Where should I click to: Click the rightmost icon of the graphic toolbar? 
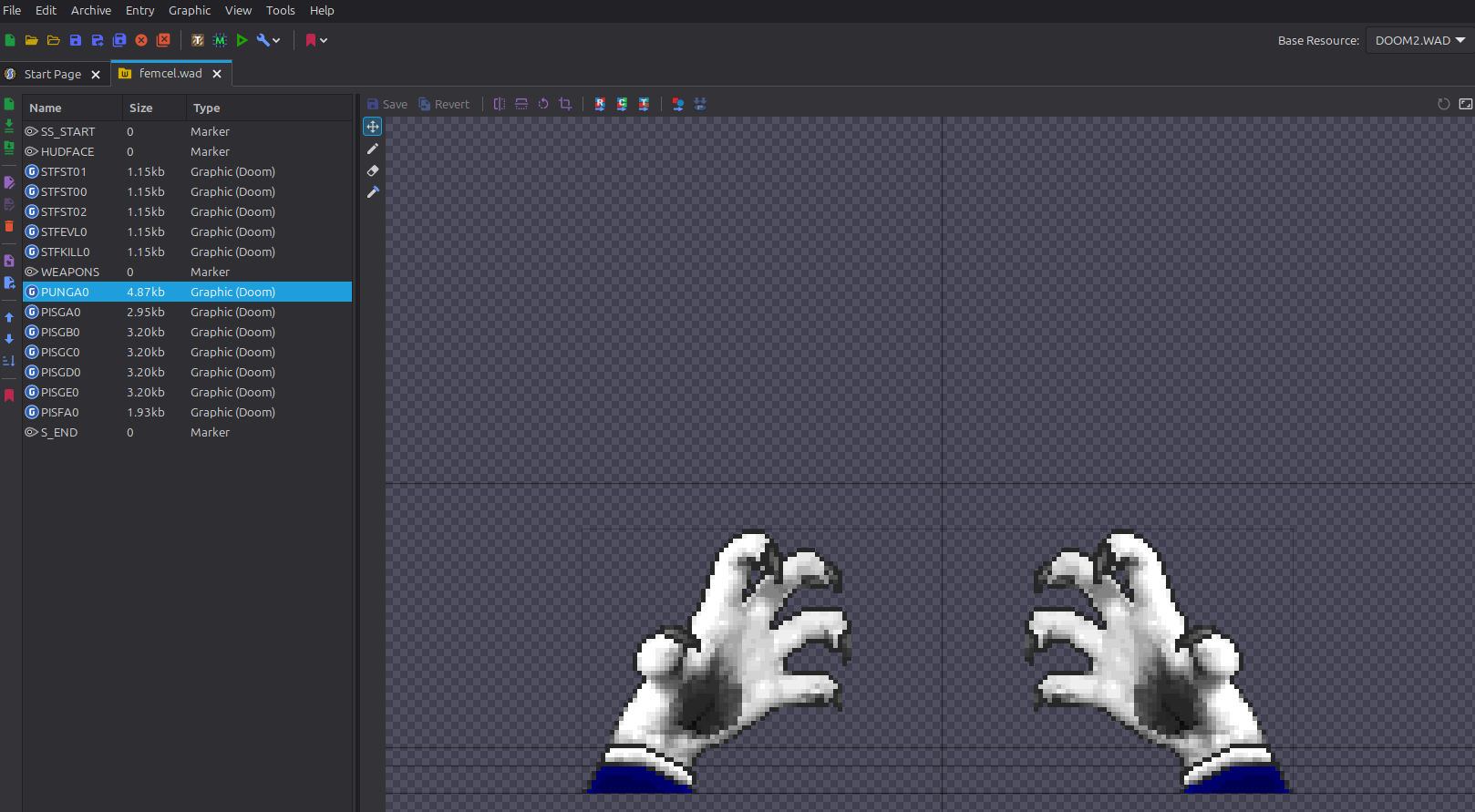[x=1466, y=104]
